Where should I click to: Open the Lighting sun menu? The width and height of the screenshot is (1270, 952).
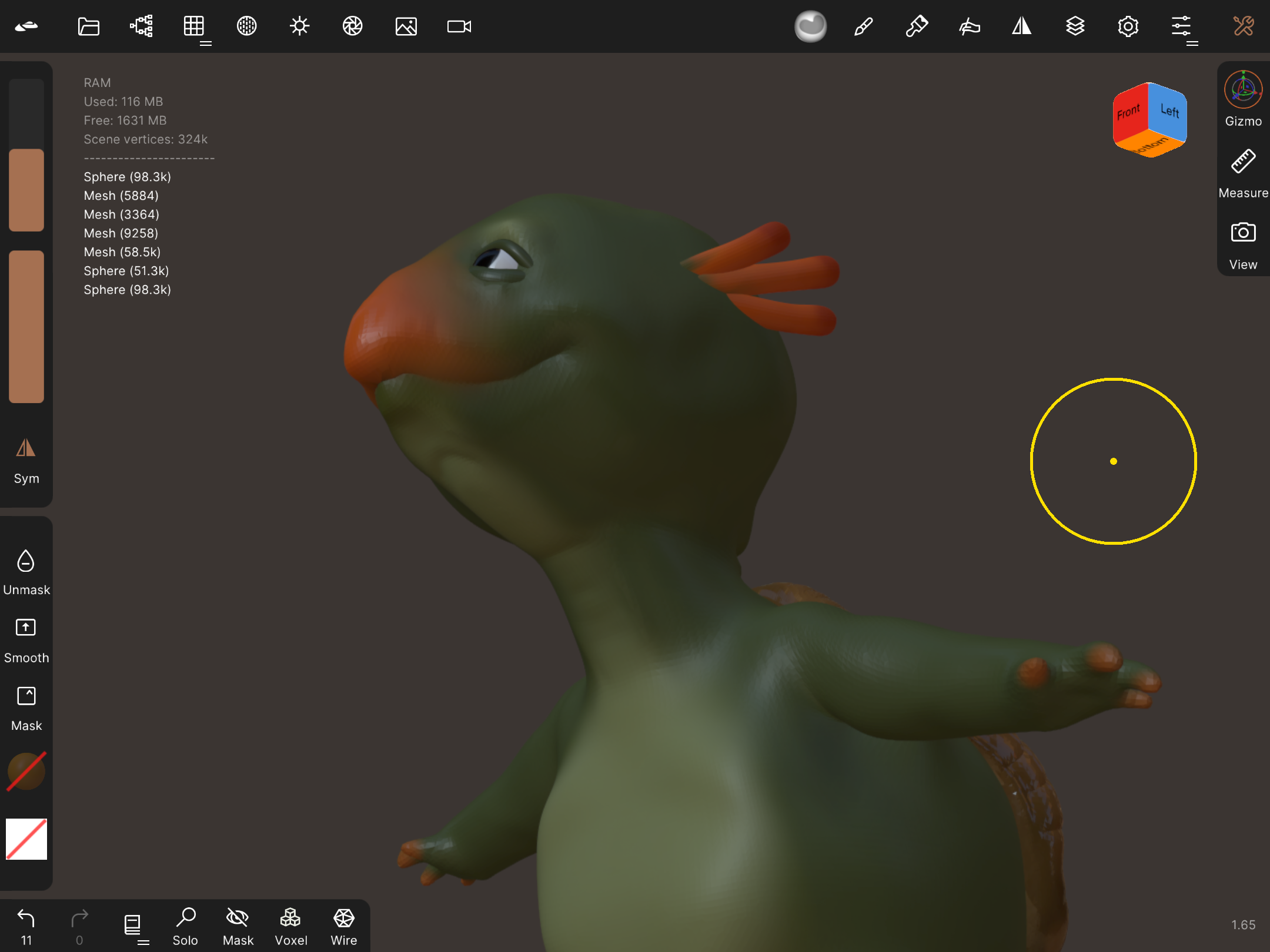click(x=299, y=26)
